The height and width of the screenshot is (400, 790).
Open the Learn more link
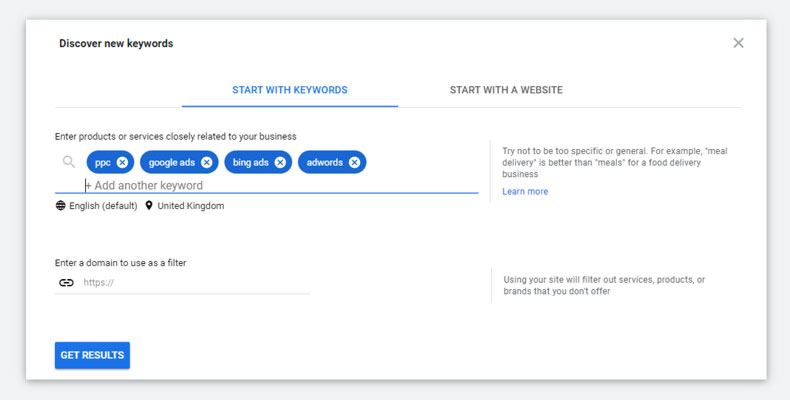tap(525, 191)
